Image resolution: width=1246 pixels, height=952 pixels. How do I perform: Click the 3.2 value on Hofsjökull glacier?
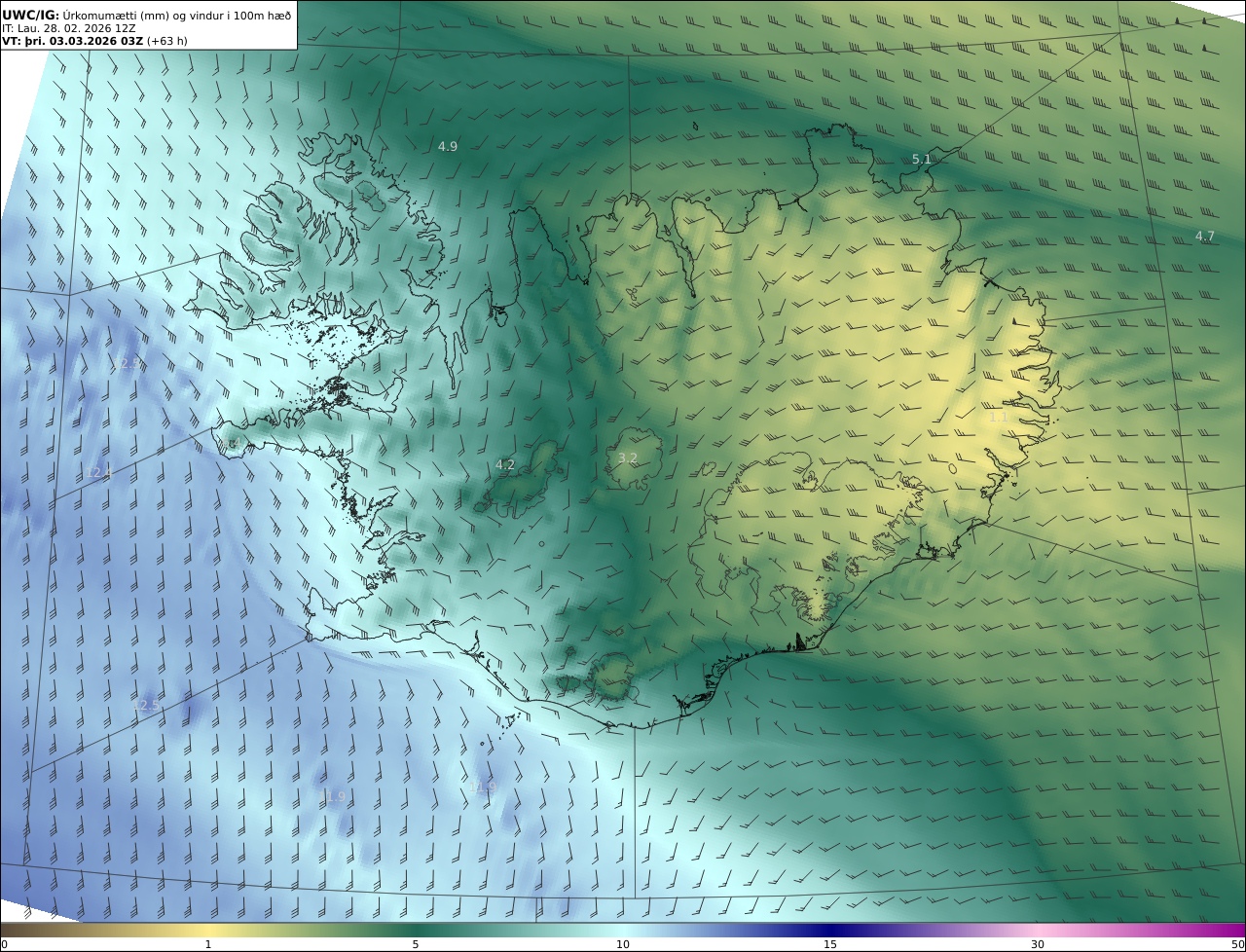point(628,458)
